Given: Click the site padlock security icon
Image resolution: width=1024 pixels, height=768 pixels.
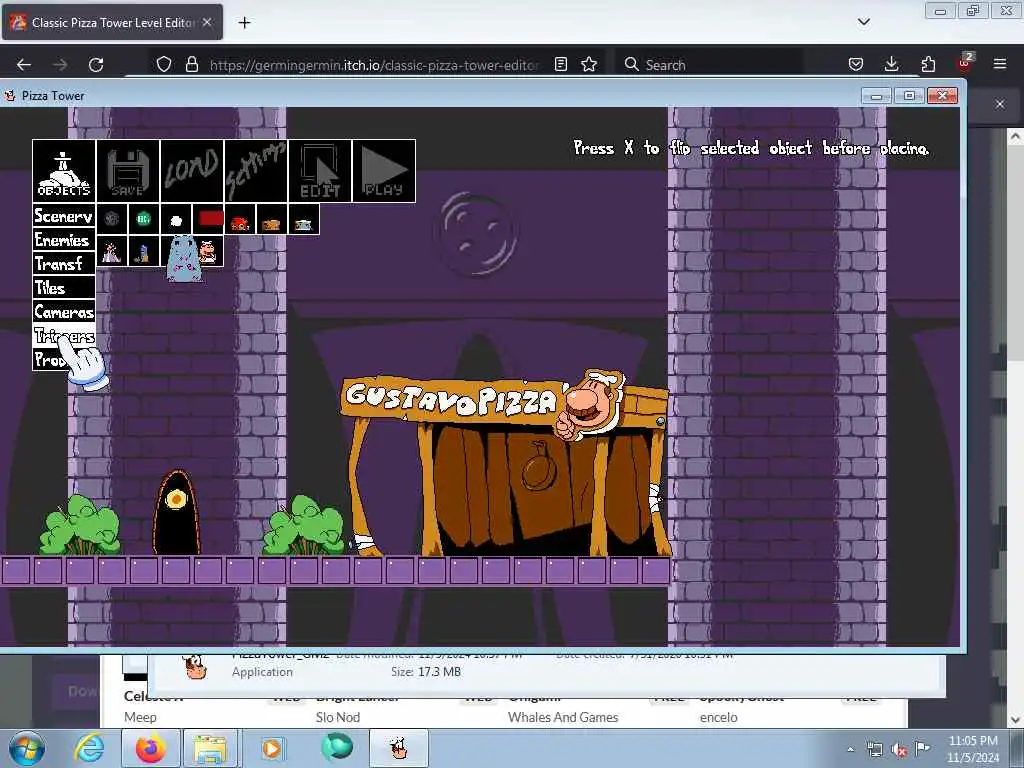Looking at the screenshot, I should [x=191, y=65].
